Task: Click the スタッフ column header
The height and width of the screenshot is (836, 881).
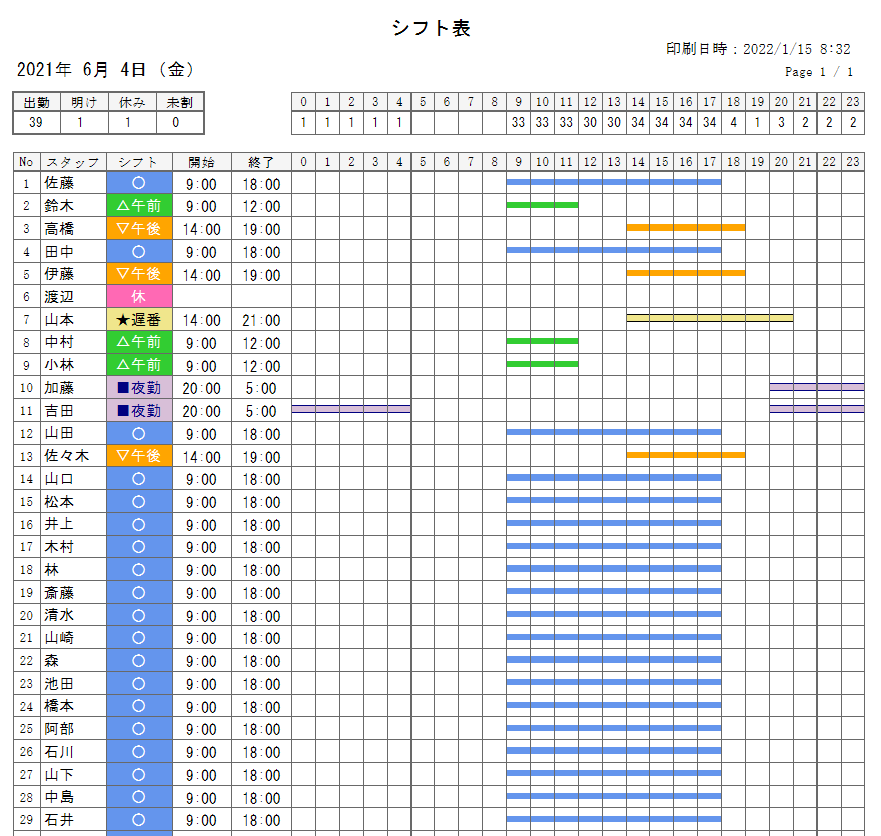Action: (x=72, y=162)
